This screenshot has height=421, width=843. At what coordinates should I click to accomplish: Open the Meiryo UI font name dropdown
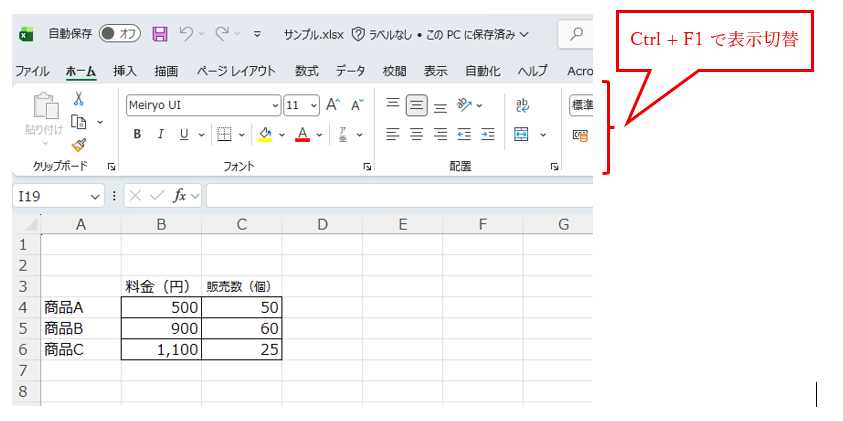coord(276,105)
